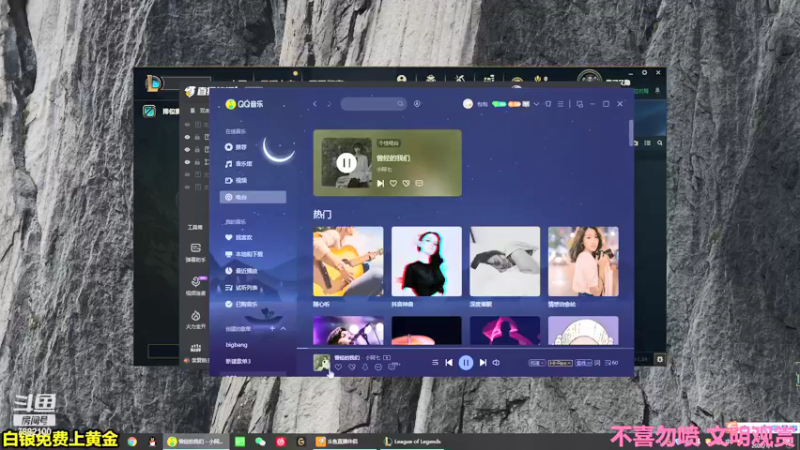Viewport: 800px width, 450px height.
Task: Play the previous track
Action: (x=449, y=363)
